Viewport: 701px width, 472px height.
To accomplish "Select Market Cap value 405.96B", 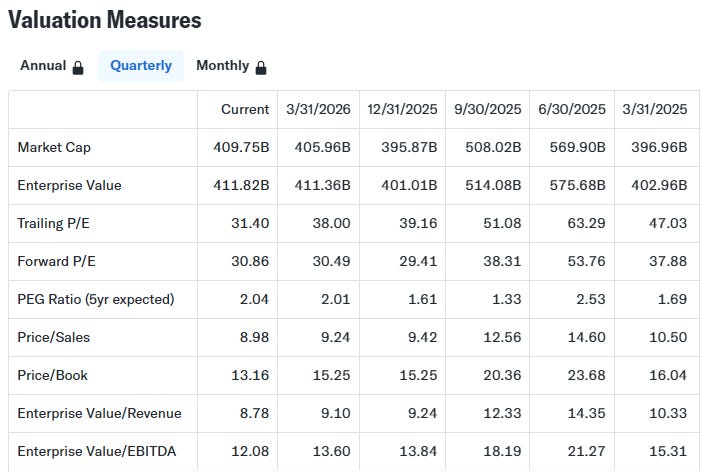I will click(323, 148).
